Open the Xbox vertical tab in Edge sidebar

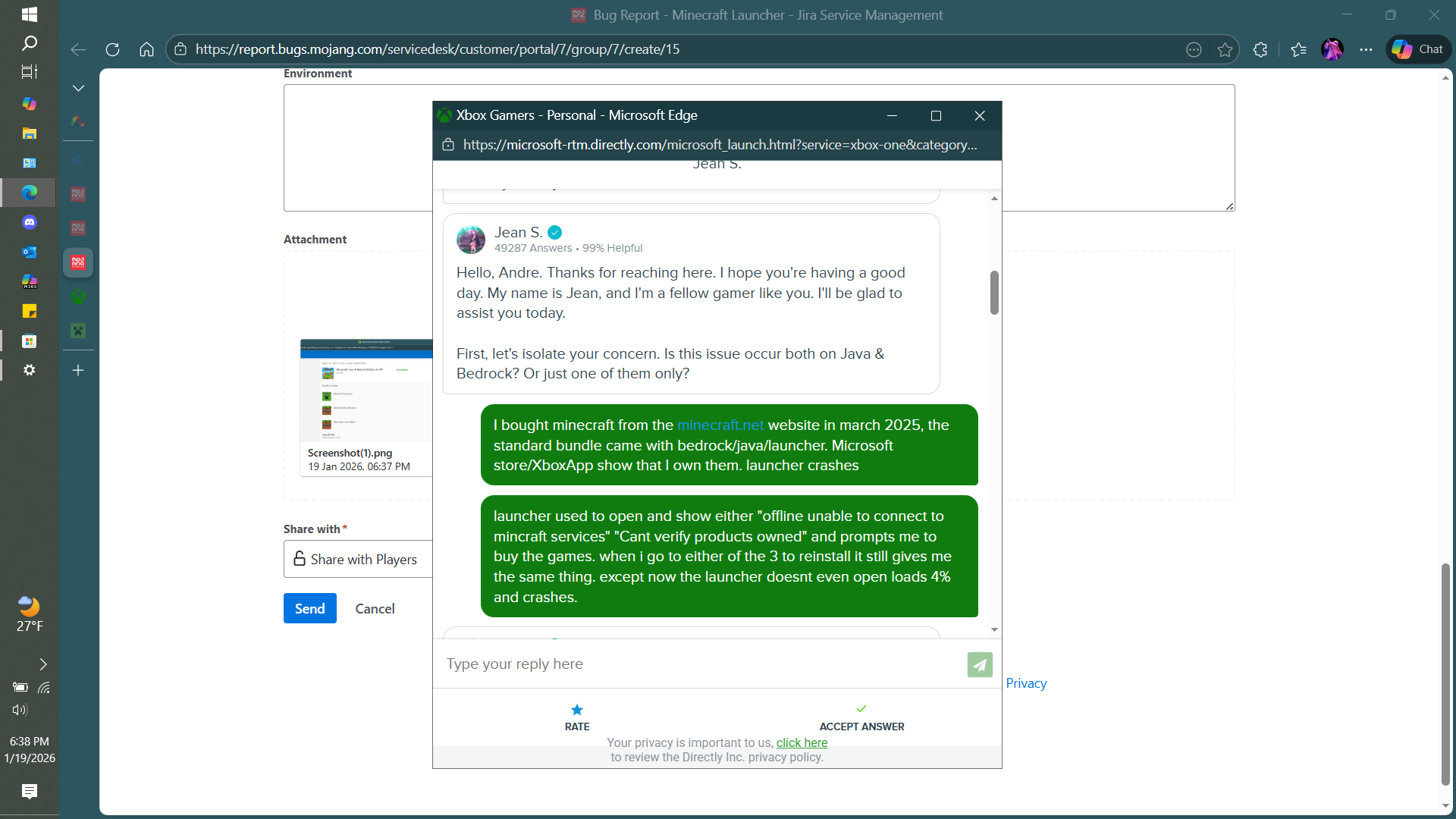coord(78,297)
